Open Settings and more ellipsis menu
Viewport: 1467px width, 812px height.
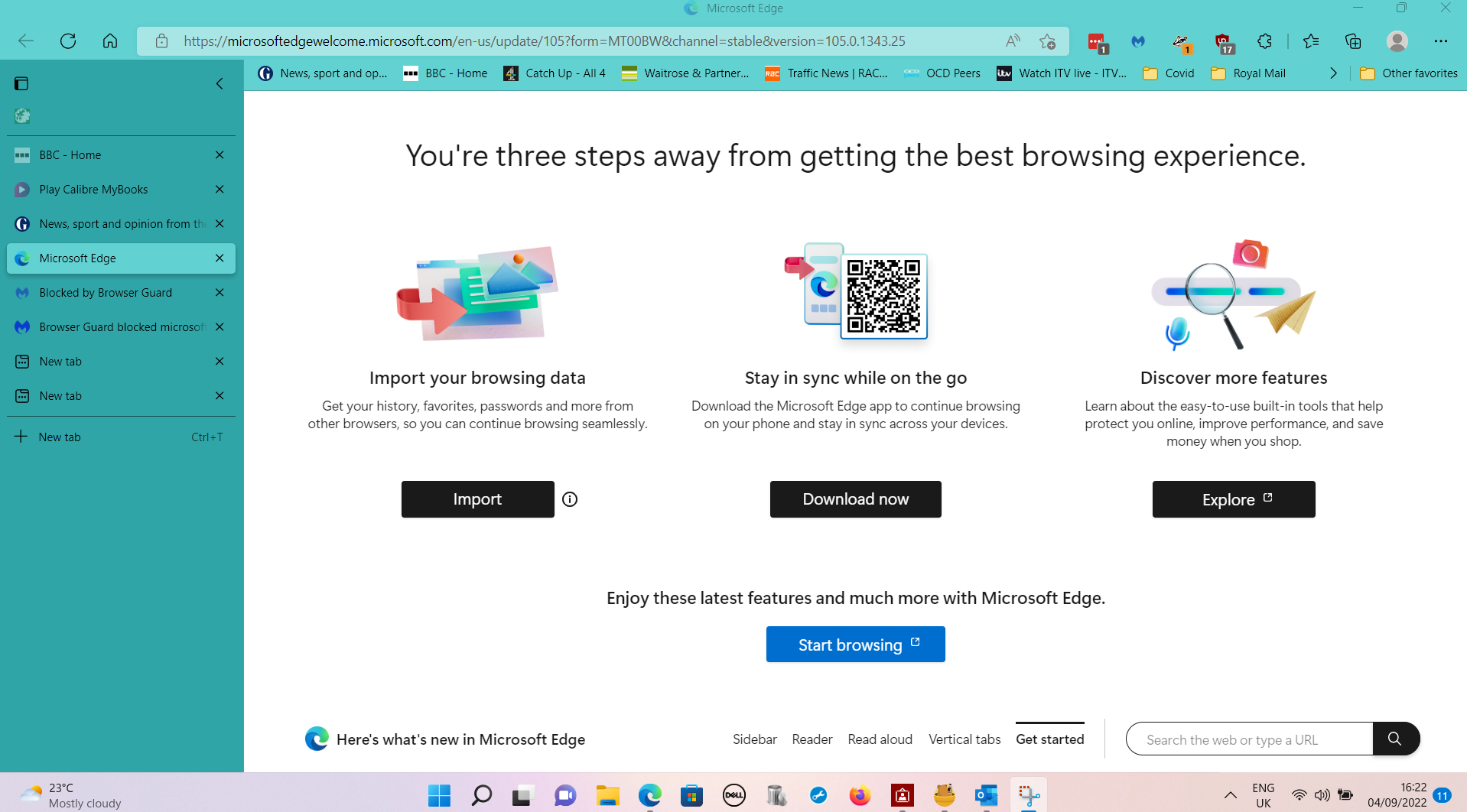point(1441,41)
